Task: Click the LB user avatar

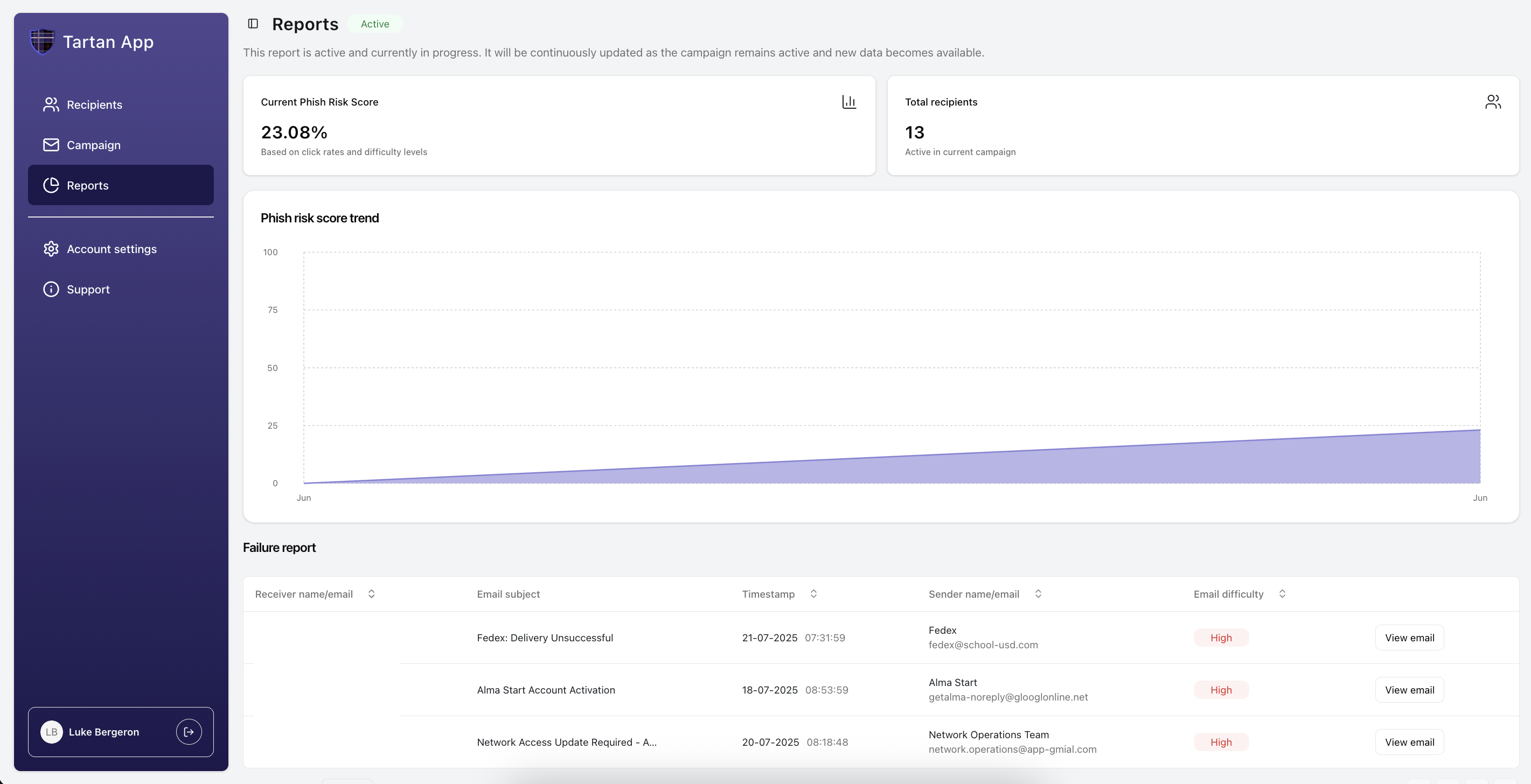Action: pos(52,732)
